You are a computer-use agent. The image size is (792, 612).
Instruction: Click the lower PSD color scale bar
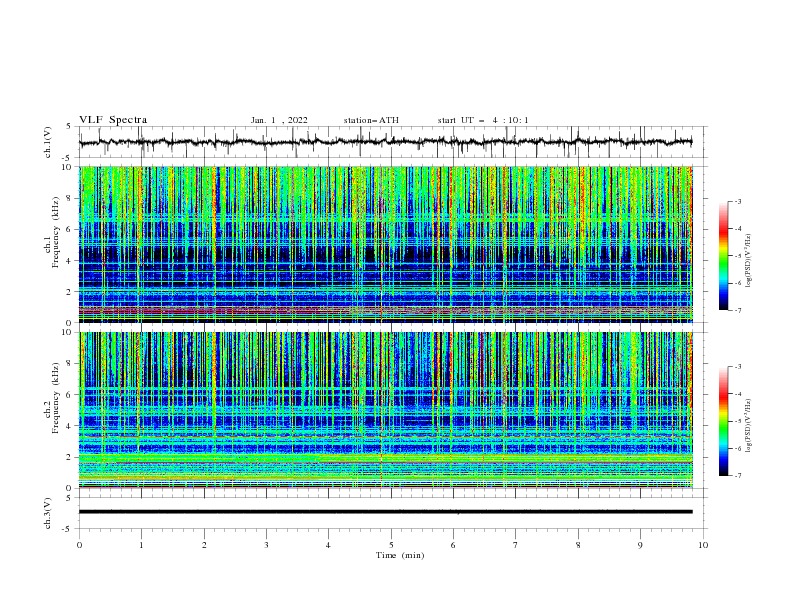pos(723,421)
